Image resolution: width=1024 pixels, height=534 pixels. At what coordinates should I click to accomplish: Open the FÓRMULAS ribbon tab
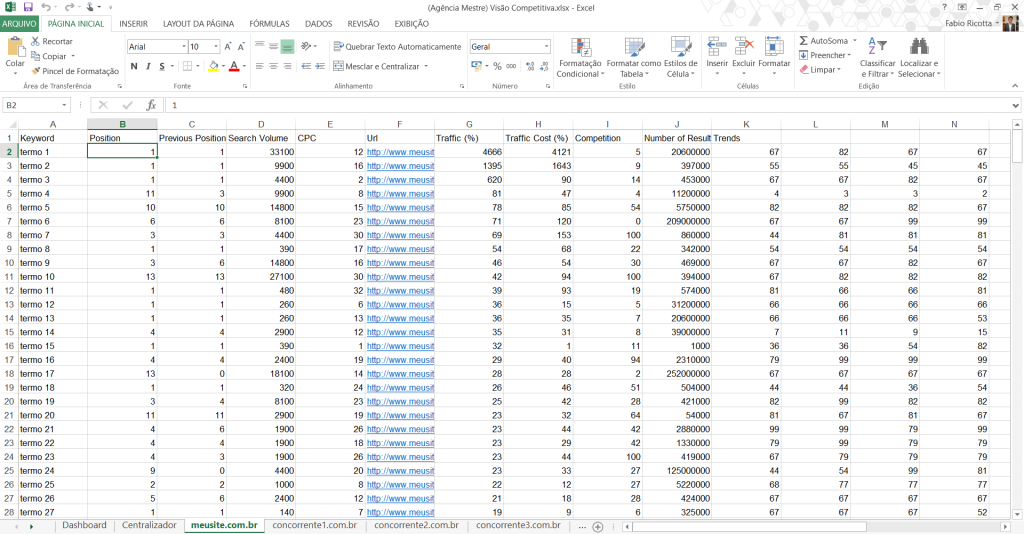269,23
